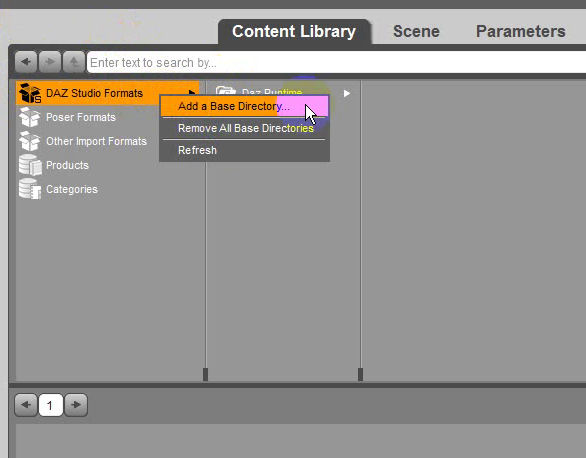
Task: Switch to the Scene tab
Action: click(x=416, y=31)
